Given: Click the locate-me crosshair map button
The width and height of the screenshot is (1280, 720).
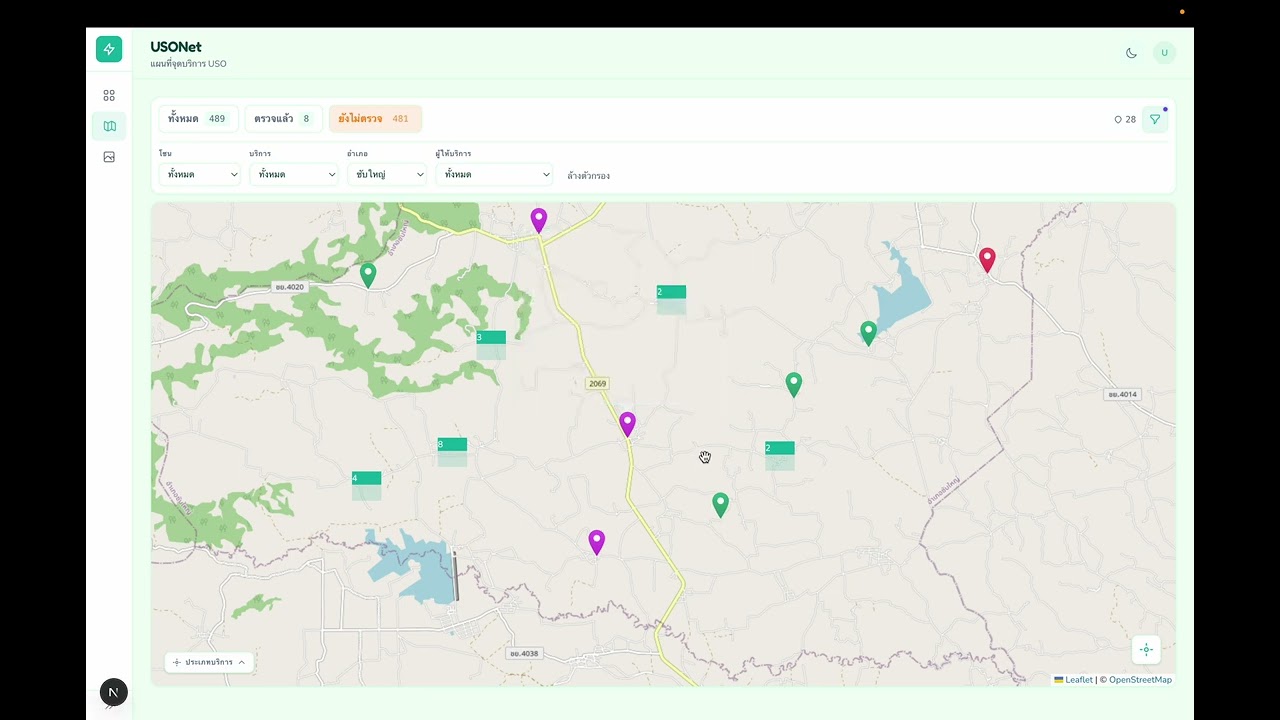Looking at the screenshot, I should 1146,649.
